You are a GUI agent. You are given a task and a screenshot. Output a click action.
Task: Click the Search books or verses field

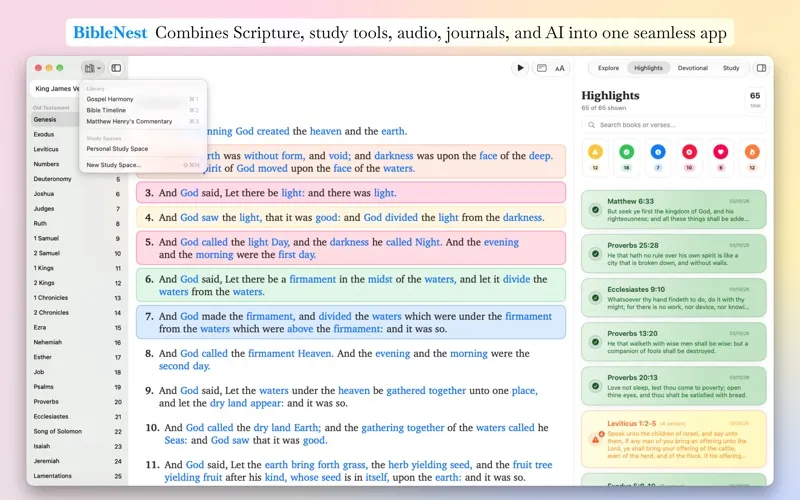[x=673, y=124]
